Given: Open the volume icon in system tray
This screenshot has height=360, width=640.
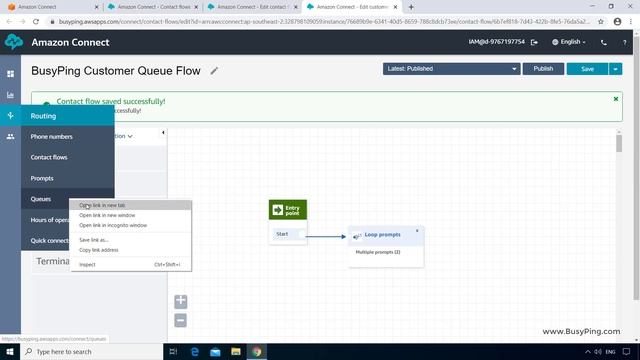Looking at the screenshot, I should [x=598, y=352].
